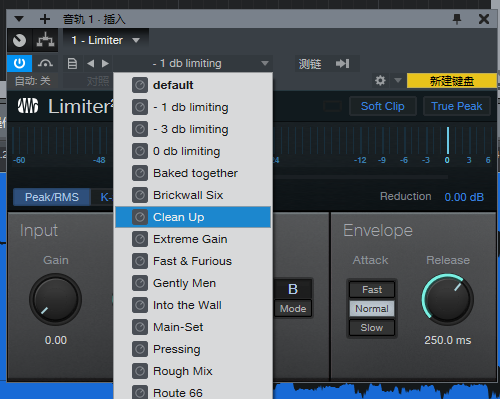Viewport: 500px width, 399px height.
Task: Click the 0 dB mark on the meter
Action: coord(447,160)
